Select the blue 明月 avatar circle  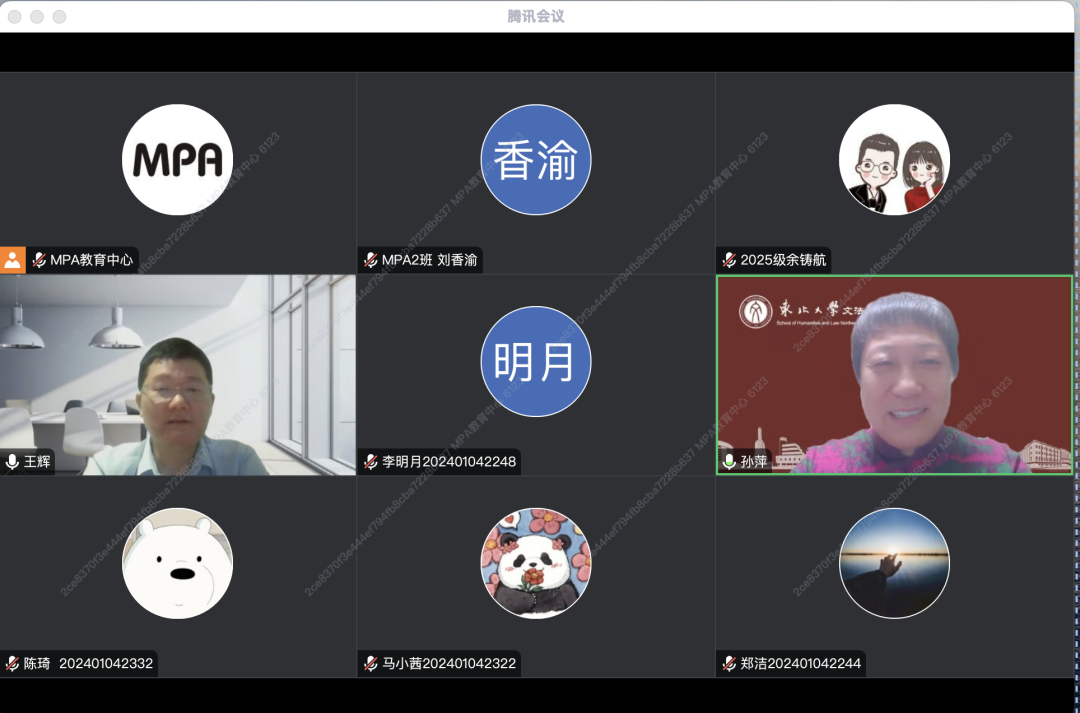point(536,362)
